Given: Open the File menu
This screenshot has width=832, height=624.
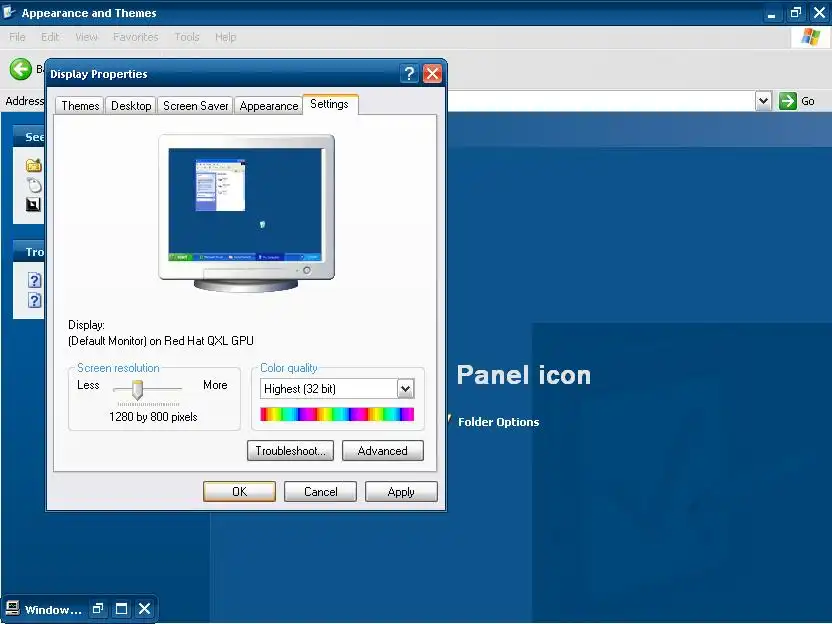Looking at the screenshot, I should [x=17, y=37].
